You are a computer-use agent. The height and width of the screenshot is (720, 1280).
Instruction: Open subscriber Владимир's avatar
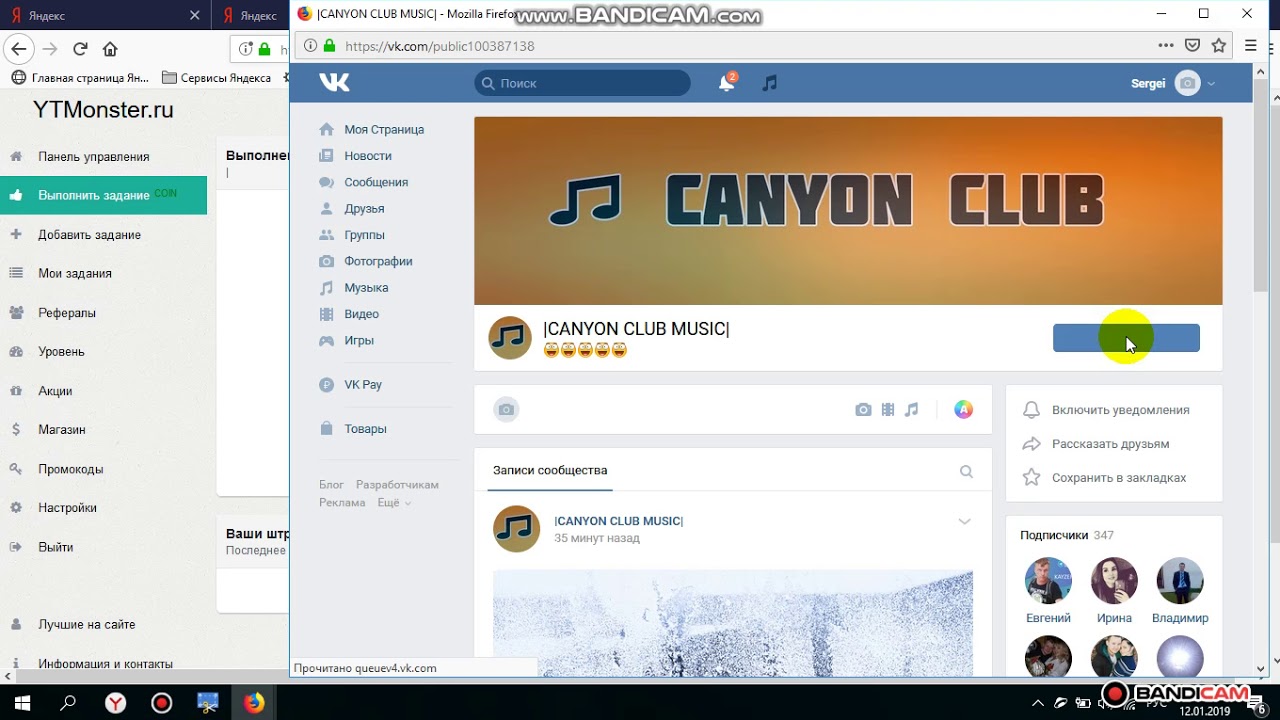point(1180,580)
